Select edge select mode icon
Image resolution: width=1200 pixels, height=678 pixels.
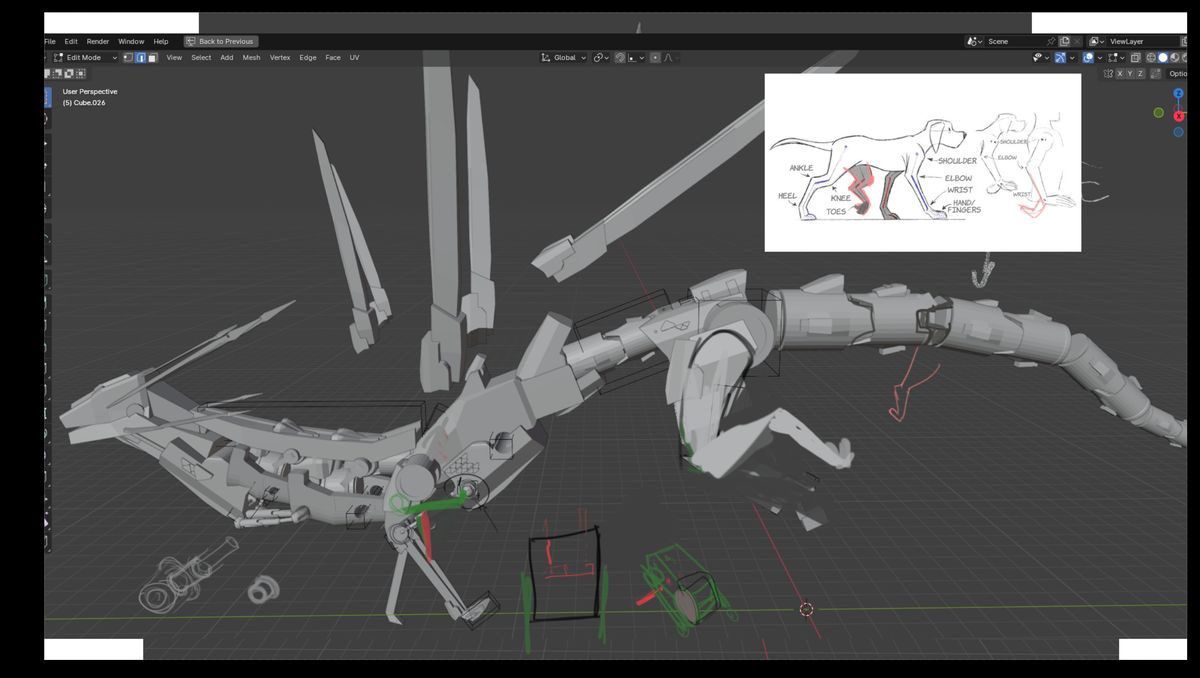point(140,58)
